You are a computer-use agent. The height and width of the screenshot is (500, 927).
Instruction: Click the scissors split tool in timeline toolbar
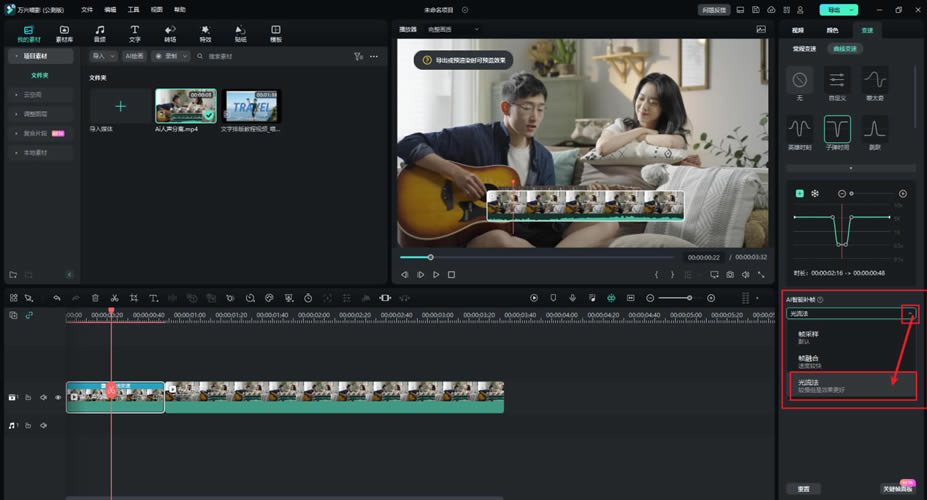pos(115,298)
